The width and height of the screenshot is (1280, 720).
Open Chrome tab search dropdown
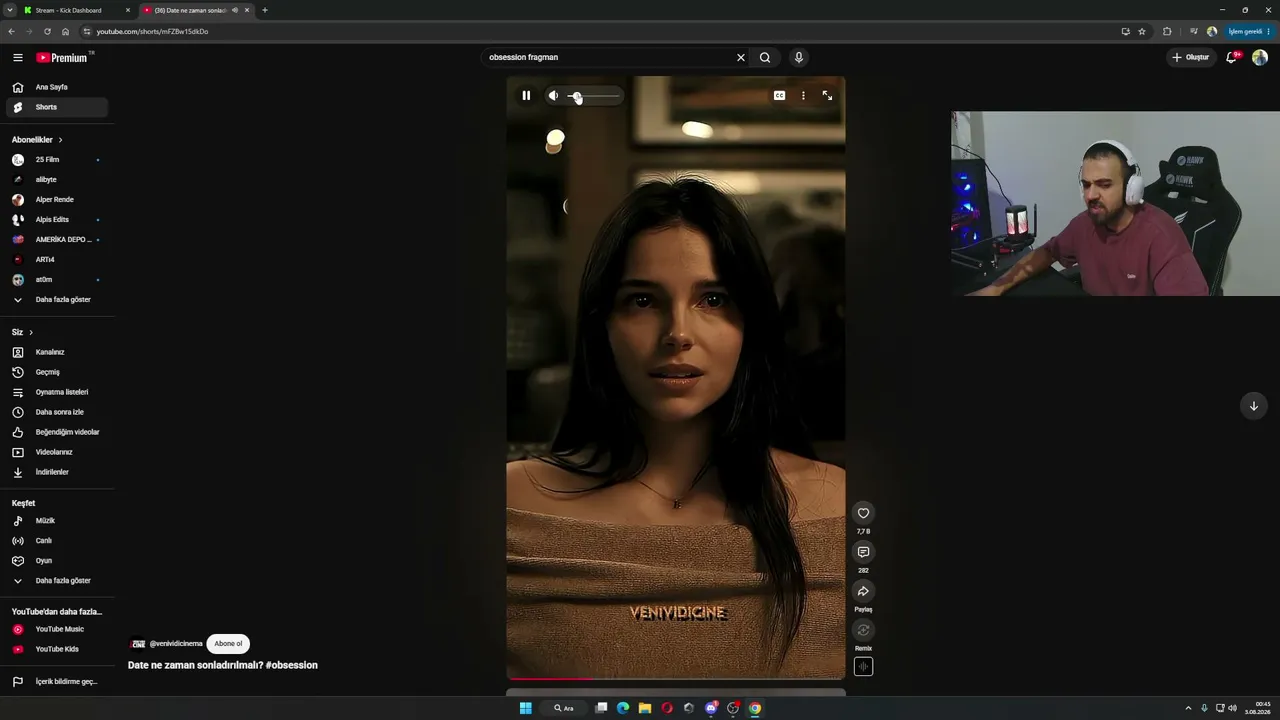point(10,10)
